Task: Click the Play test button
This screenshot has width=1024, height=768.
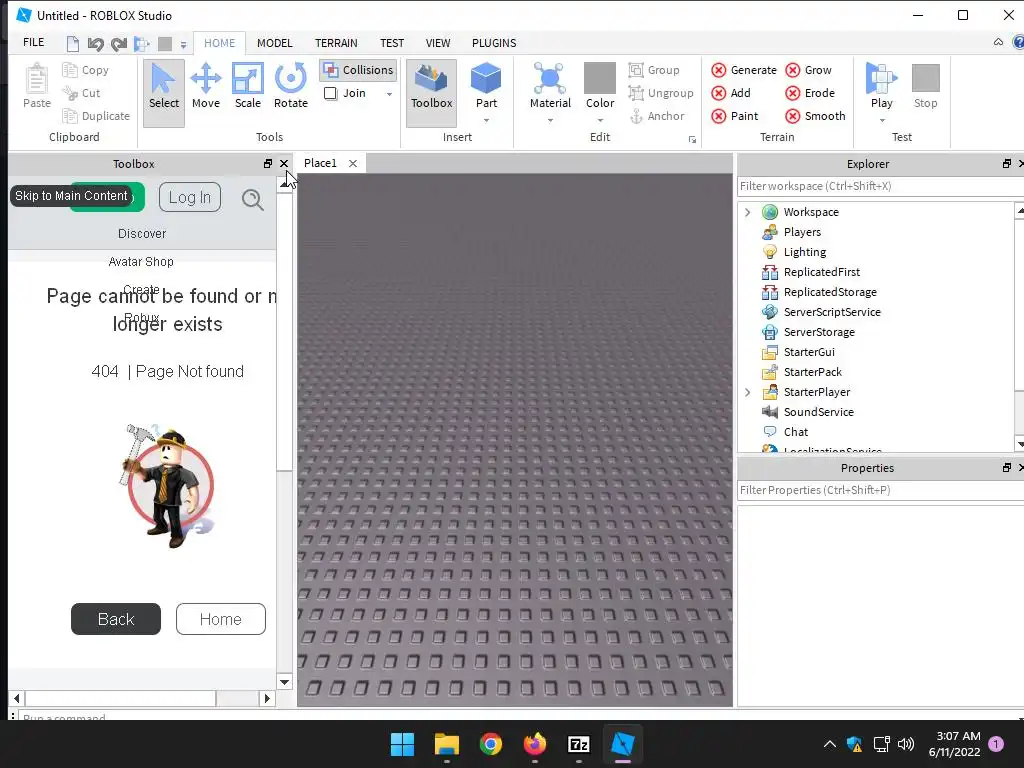Action: [x=881, y=85]
